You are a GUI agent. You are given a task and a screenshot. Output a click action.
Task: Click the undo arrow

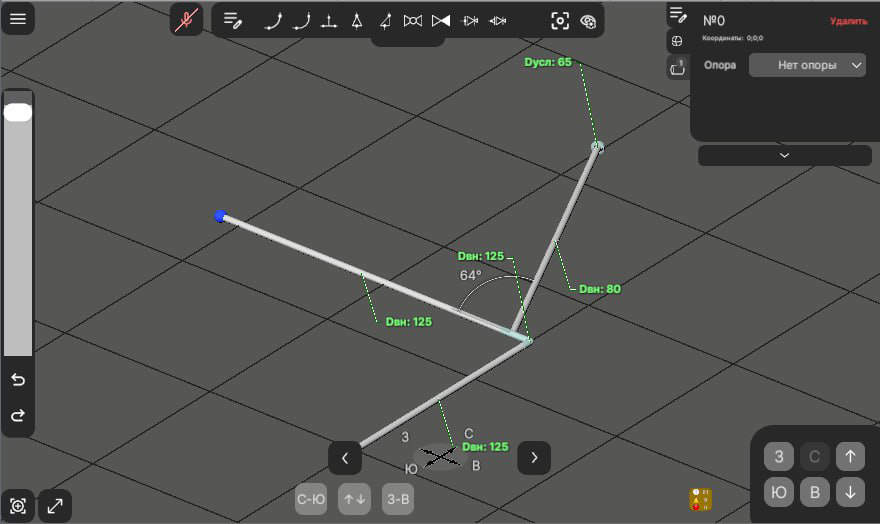click(x=18, y=380)
